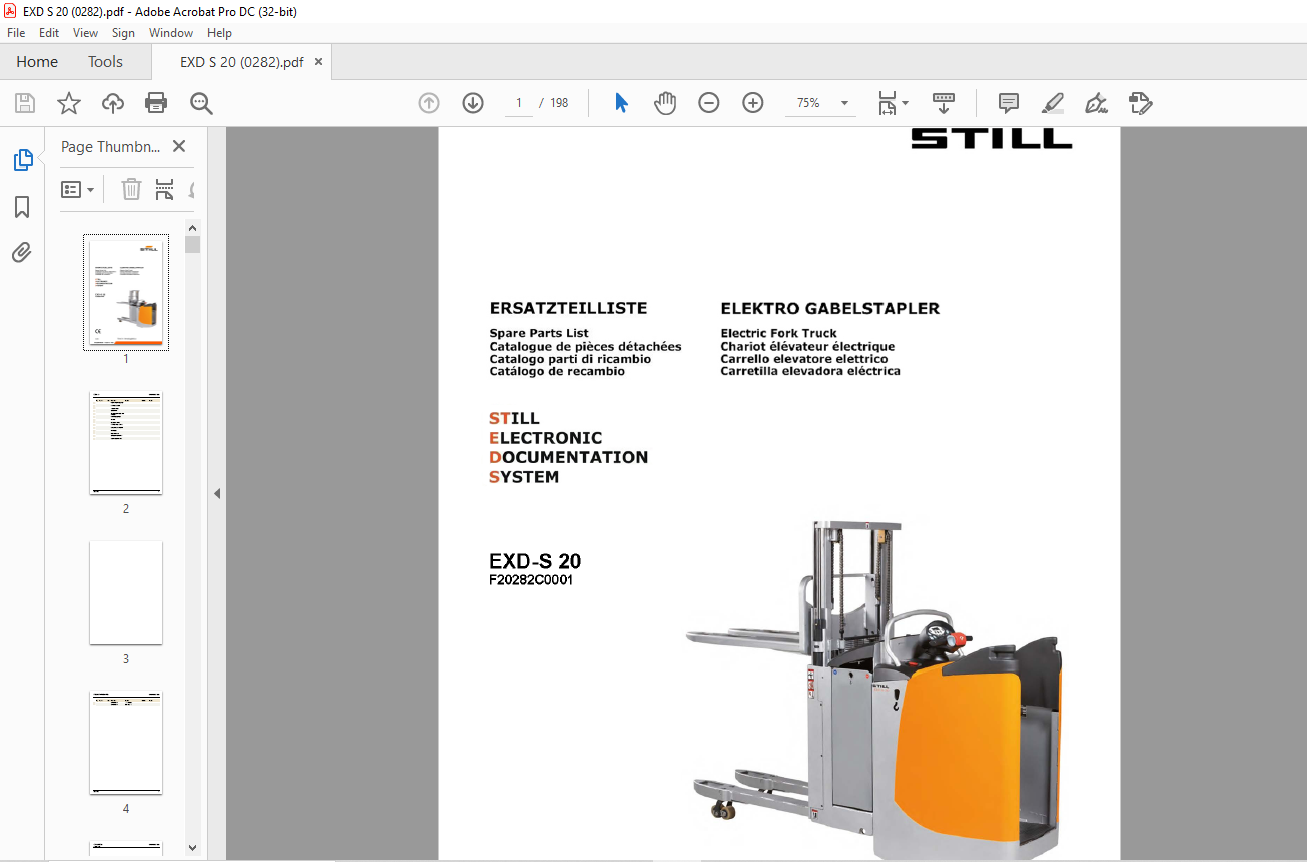This screenshot has width=1307, height=862.
Task: Select page 3 blank thumbnail
Action: [126, 593]
